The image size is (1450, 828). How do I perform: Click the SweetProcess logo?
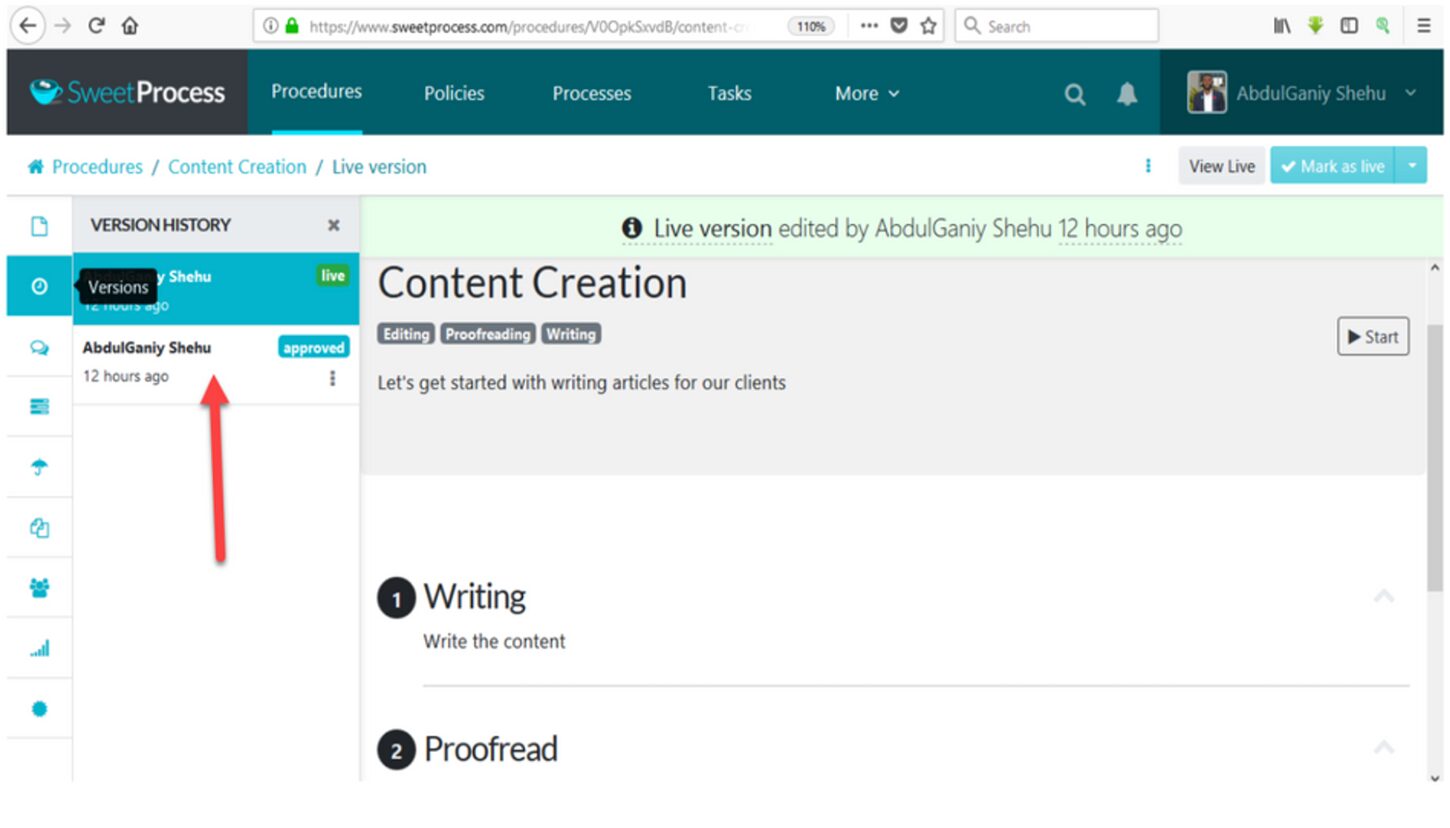[x=127, y=93]
